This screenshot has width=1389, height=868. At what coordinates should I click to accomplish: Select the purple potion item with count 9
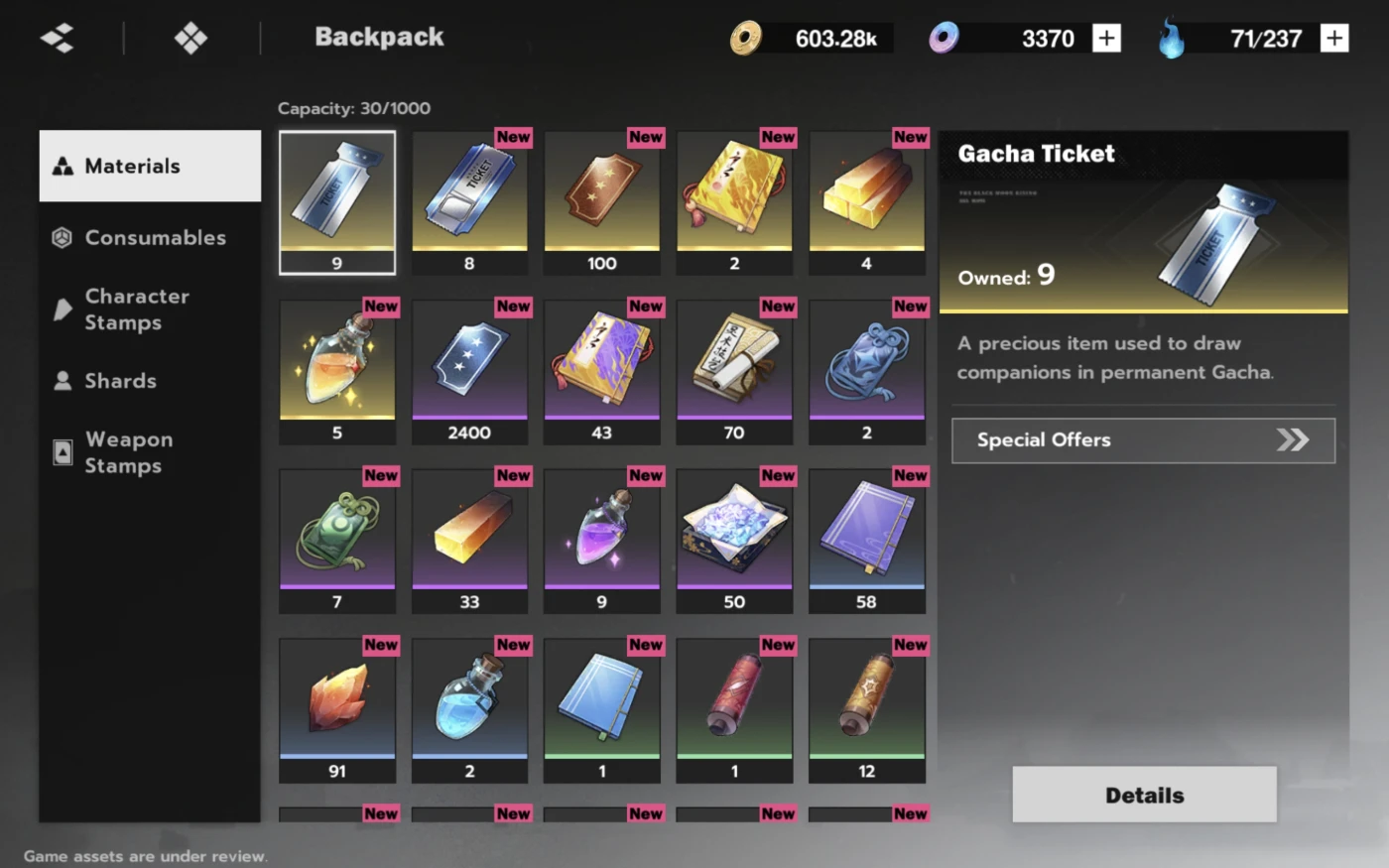point(602,541)
